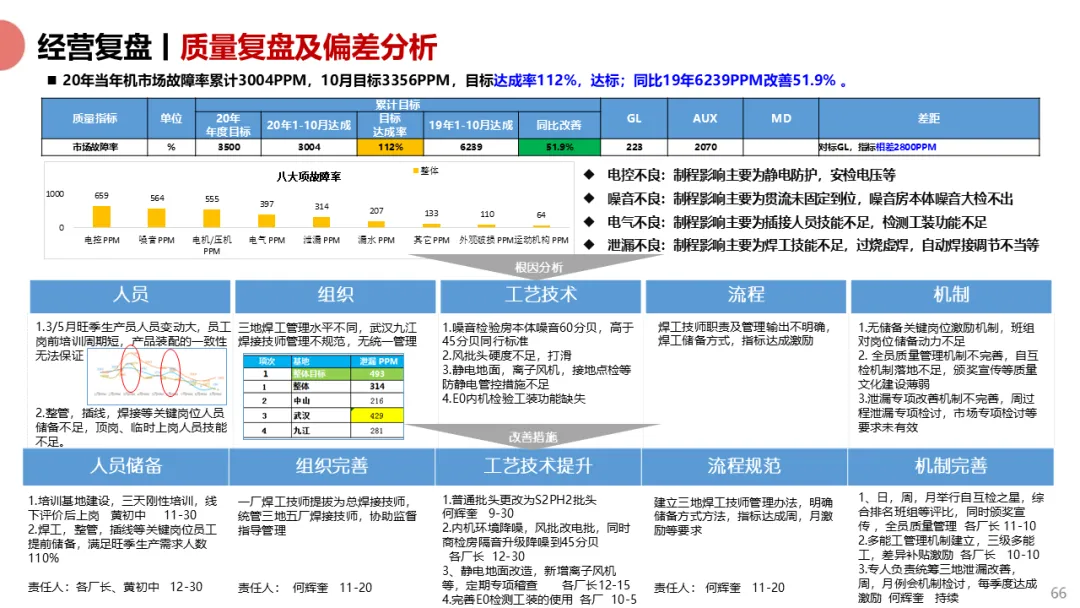This screenshot has width=1080, height=608.
Task: Click the yellow 429 武汉 cell
Action: click(377, 416)
